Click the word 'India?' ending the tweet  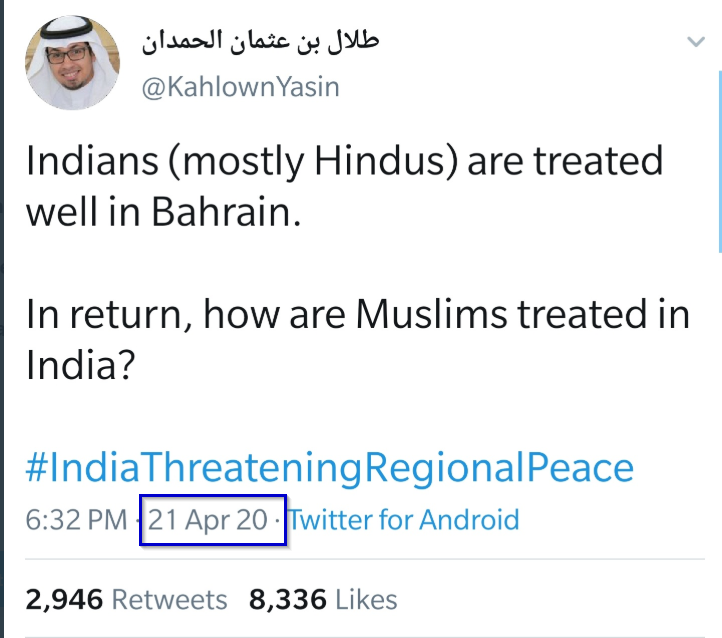click(x=81, y=365)
